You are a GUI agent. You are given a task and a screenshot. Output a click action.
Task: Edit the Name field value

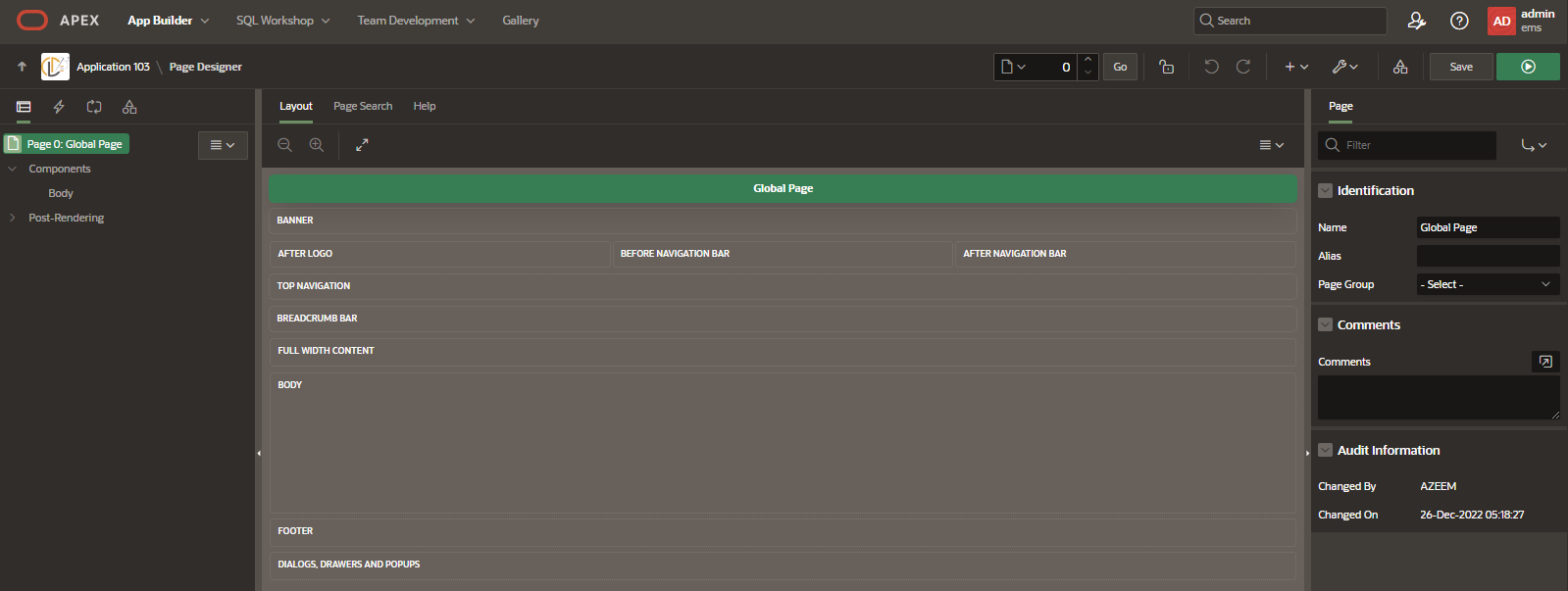1488,227
